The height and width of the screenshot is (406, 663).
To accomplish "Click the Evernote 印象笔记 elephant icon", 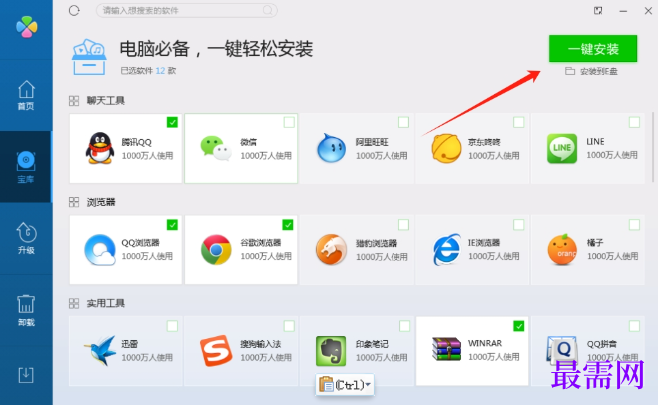I will point(331,351).
